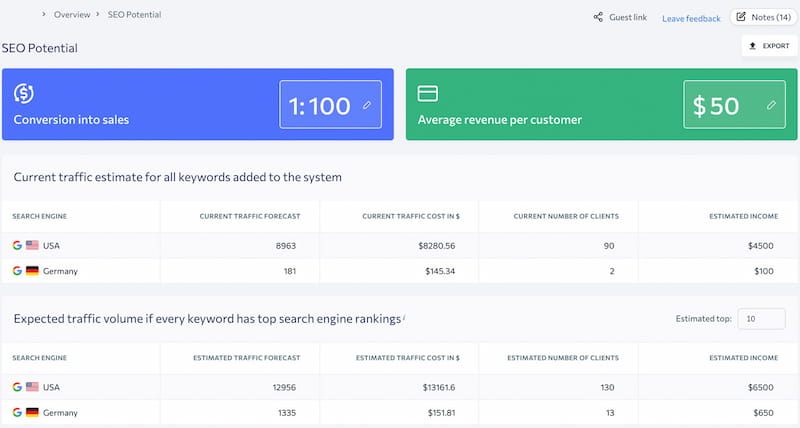Edit average revenue pencil icon
This screenshot has width=800, height=428.
[771, 105]
